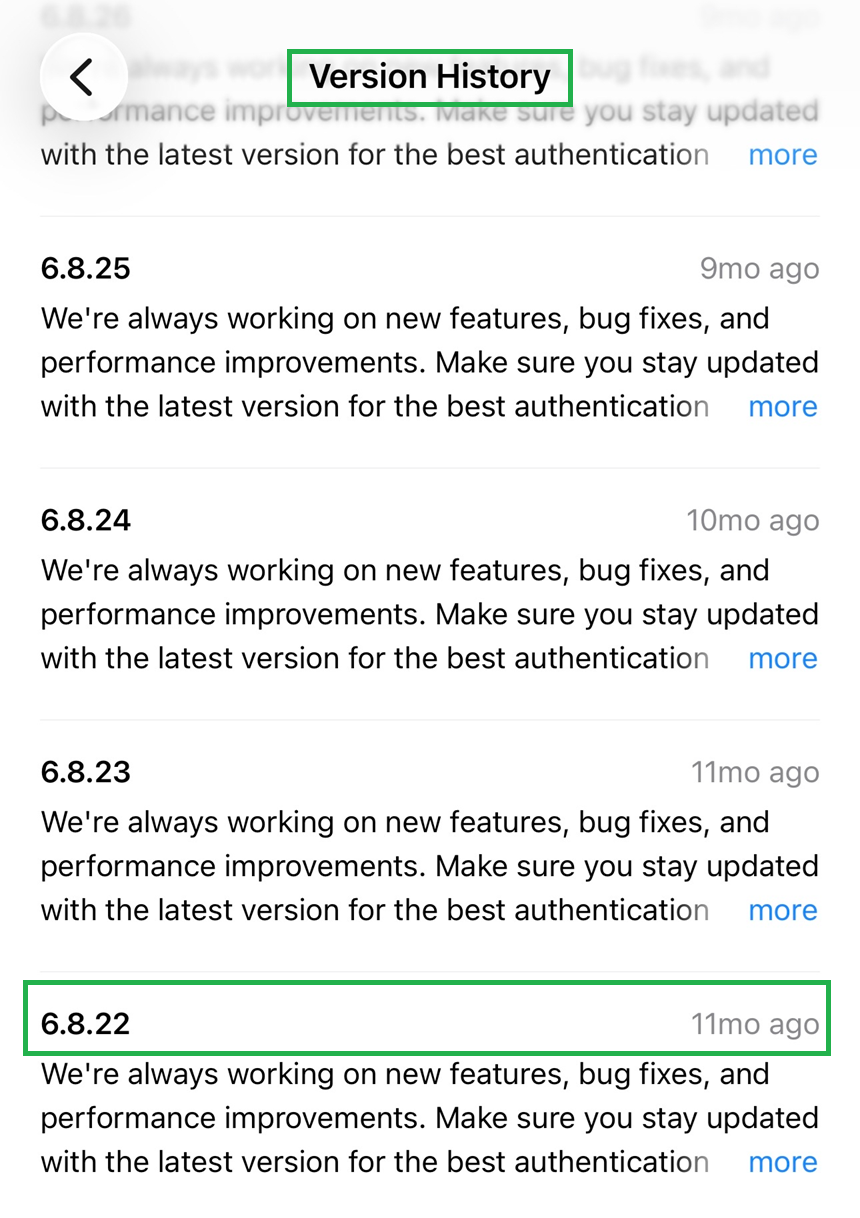Tap the description text of version 6.8.24

400,615
